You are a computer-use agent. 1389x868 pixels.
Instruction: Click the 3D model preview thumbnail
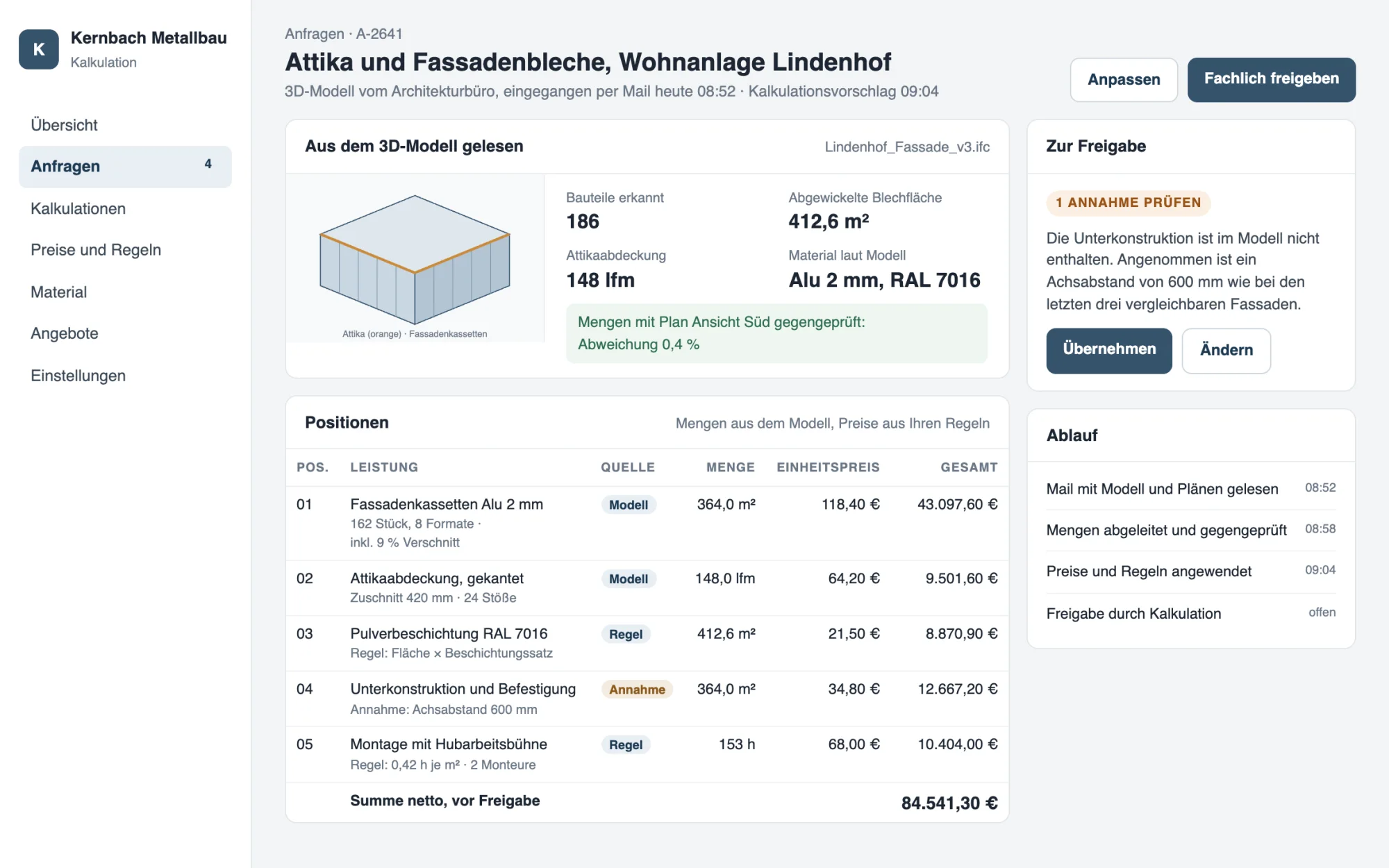[x=415, y=258]
